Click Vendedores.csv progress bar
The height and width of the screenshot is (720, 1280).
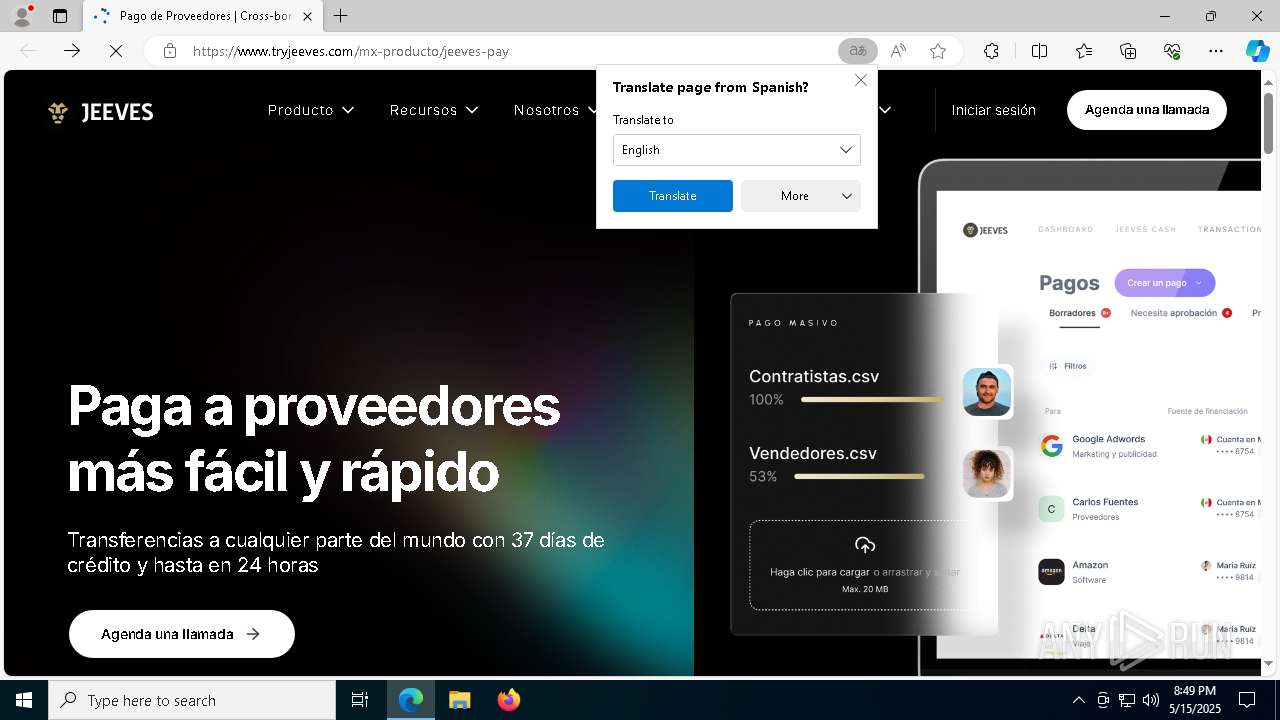(860, 477)
